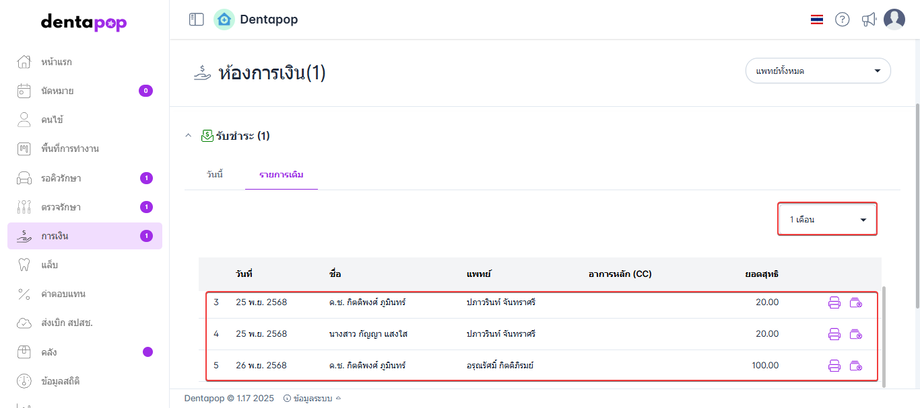Viewport: 920px width, 408px height.
Task: Click wallet payment icon in row 3
Action: point(856,303)
